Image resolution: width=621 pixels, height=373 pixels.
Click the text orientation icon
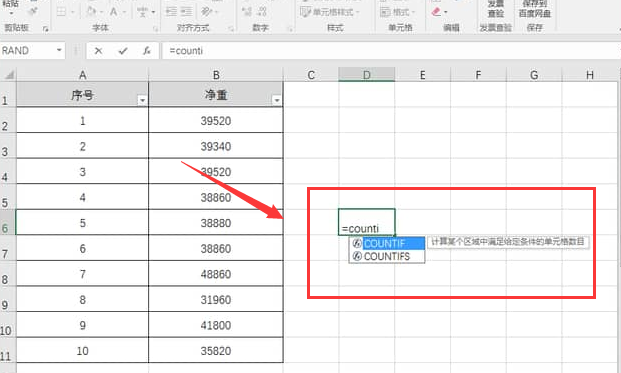[x=207, y=11]
